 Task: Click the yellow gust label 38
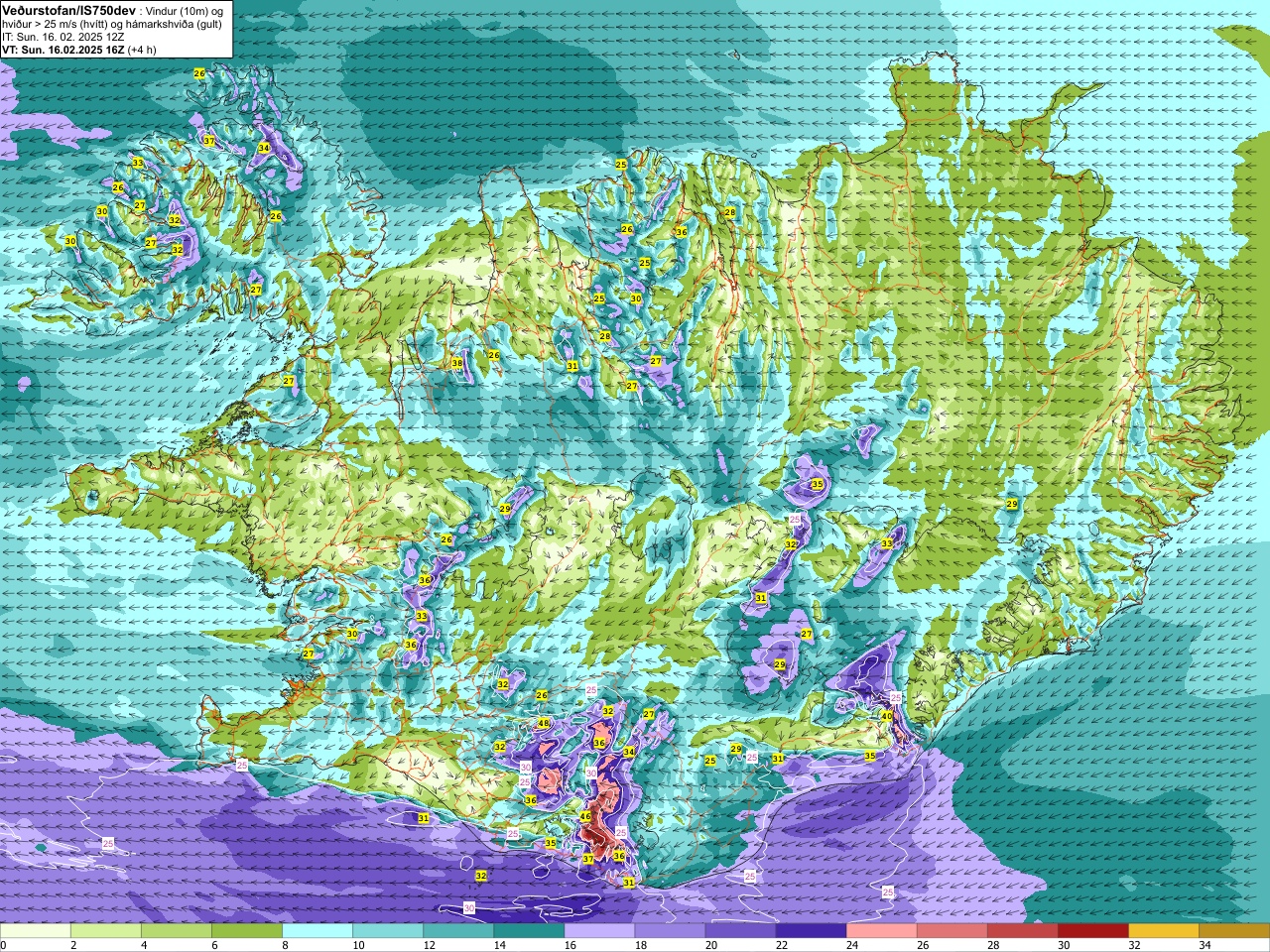click(x=457, y=364)
